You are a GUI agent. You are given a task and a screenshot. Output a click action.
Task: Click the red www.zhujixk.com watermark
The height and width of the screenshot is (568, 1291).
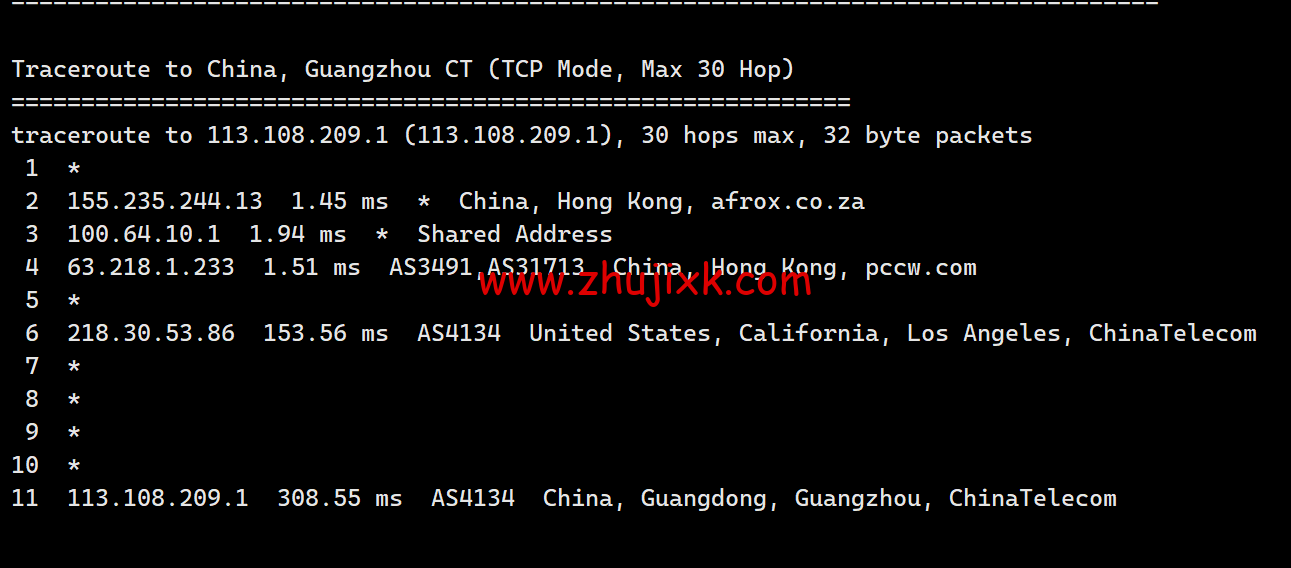[x=644, y=283]
